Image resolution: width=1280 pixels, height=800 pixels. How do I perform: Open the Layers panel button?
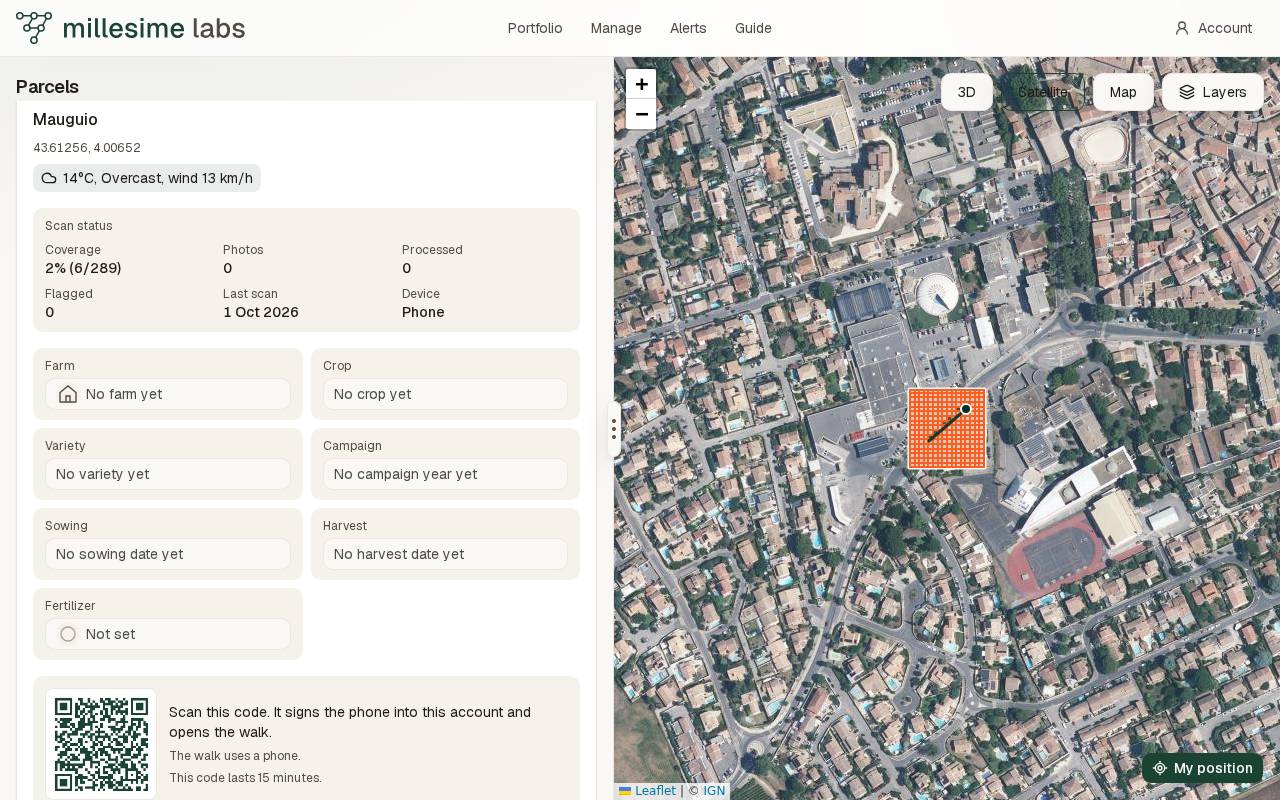[x=1213, y=92]
